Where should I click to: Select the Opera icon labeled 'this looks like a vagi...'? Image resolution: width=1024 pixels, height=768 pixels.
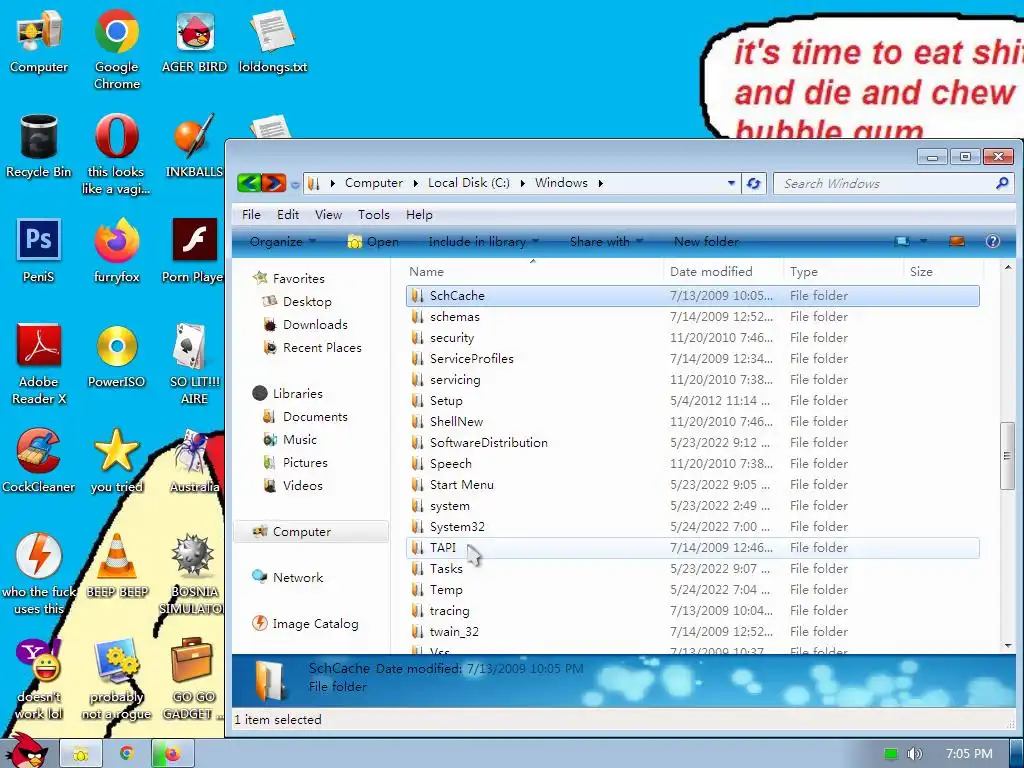[x=116, y=154]
